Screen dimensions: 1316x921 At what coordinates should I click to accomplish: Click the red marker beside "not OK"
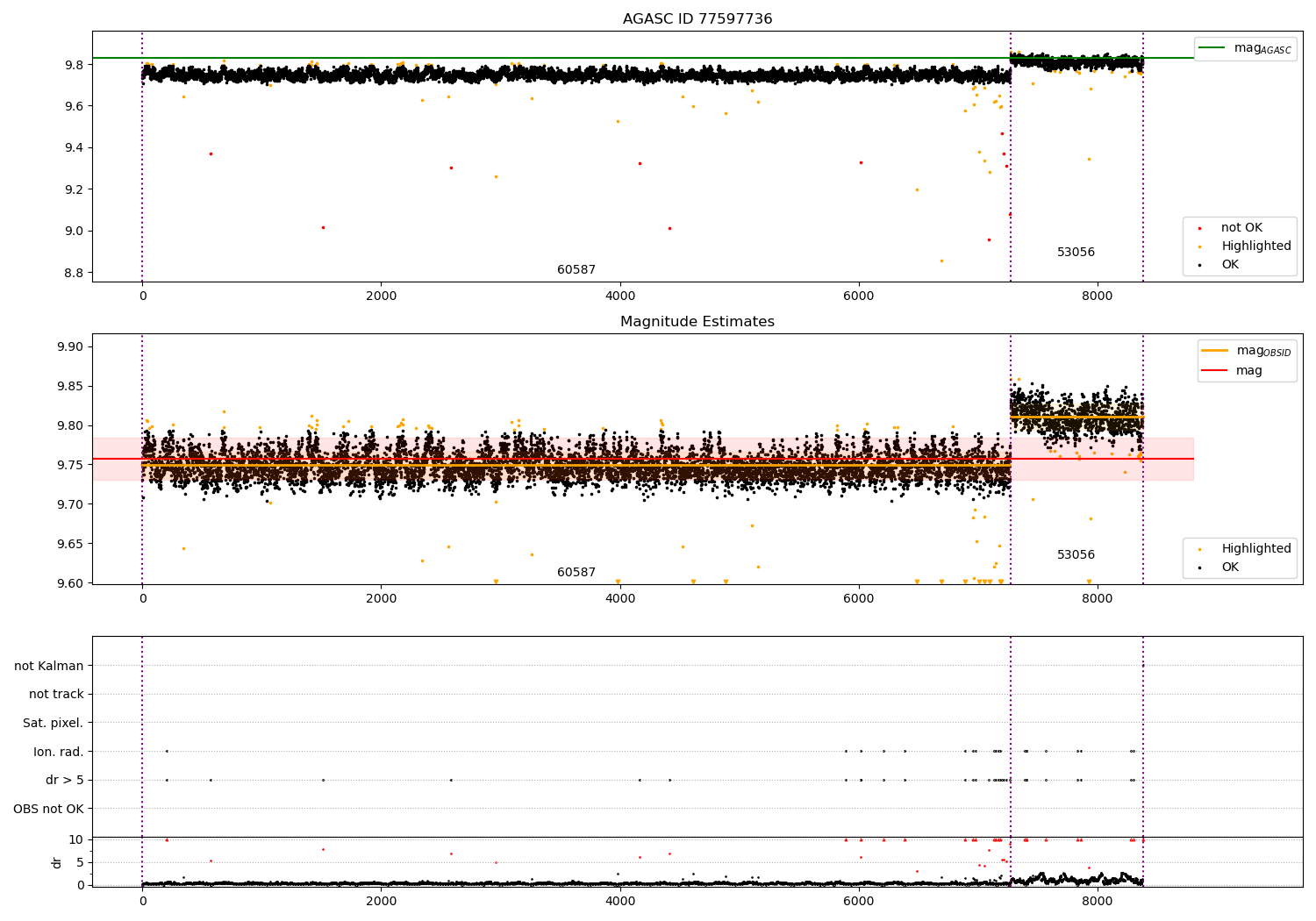pos(1199,228)
